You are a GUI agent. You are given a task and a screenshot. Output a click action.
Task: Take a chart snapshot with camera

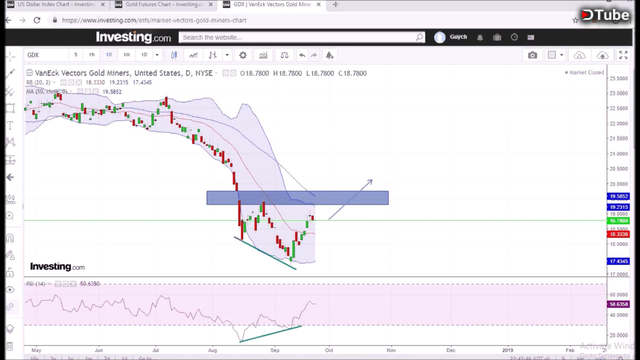[532, 55]
